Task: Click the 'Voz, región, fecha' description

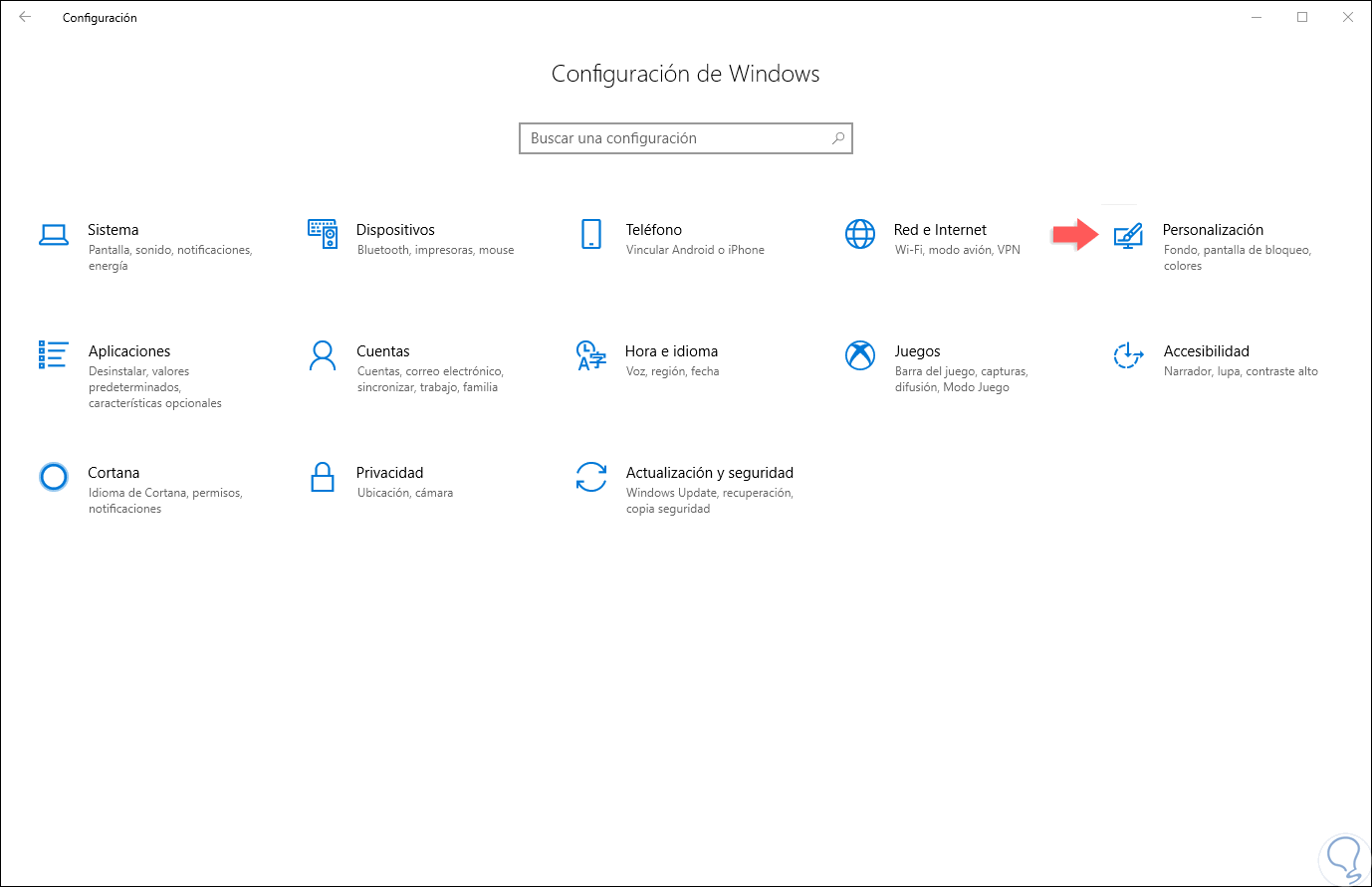Action: [672, 371]
